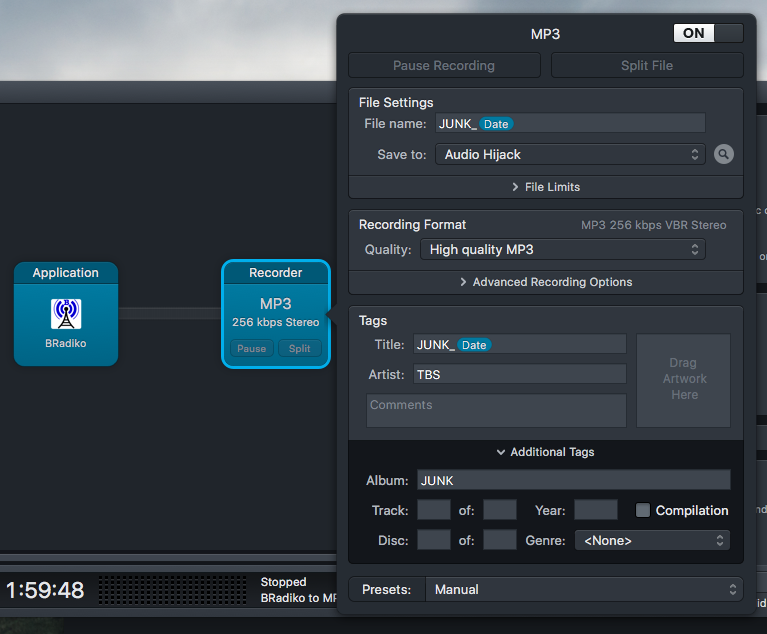Screen dimensions: 767x634
Task: Open the Presets Manual dropdown
Action: pos(584,589)
